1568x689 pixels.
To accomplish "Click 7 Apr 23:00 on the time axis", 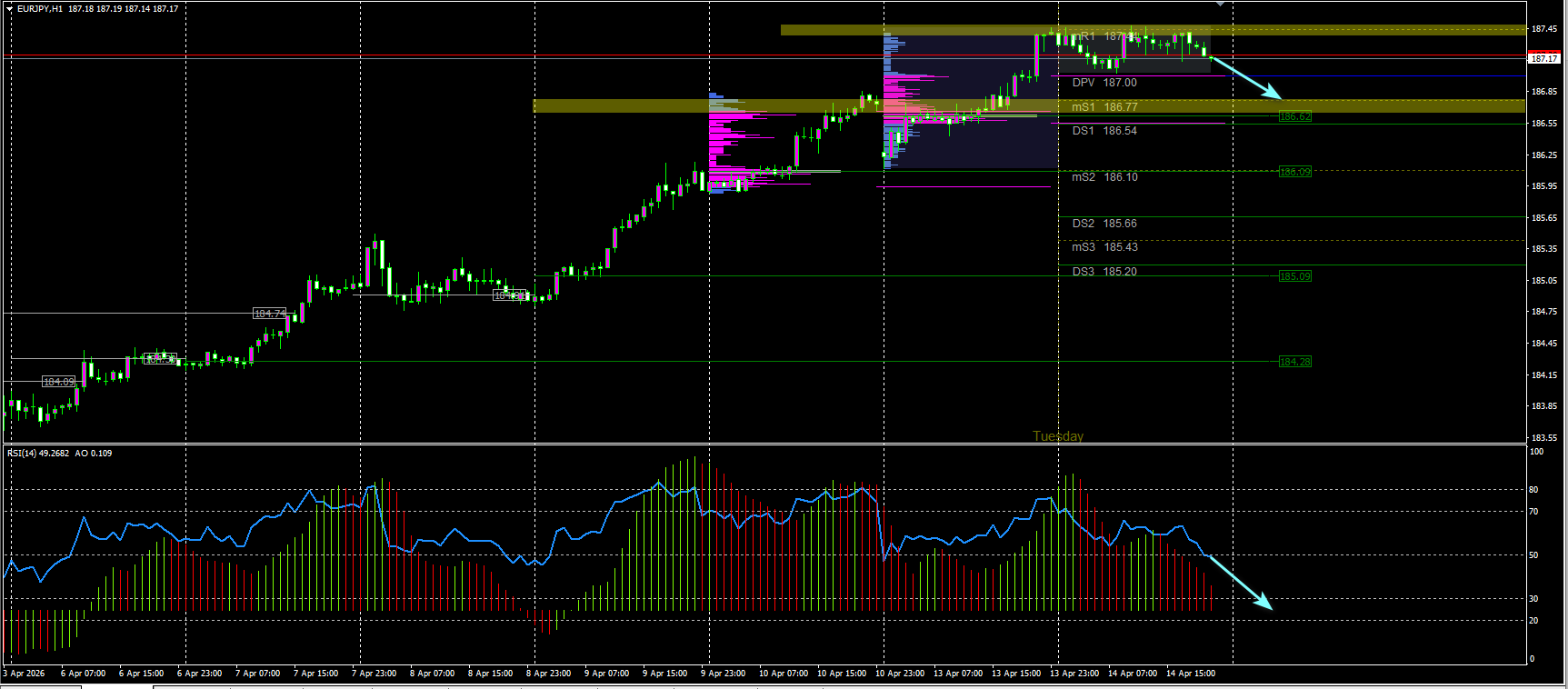I will click(375, 674).
